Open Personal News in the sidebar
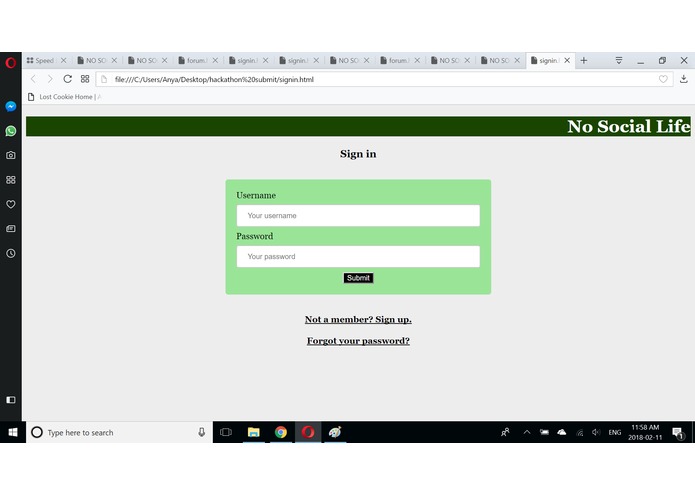This screenshot has width=695, height=494. click(x=11, y=229)
